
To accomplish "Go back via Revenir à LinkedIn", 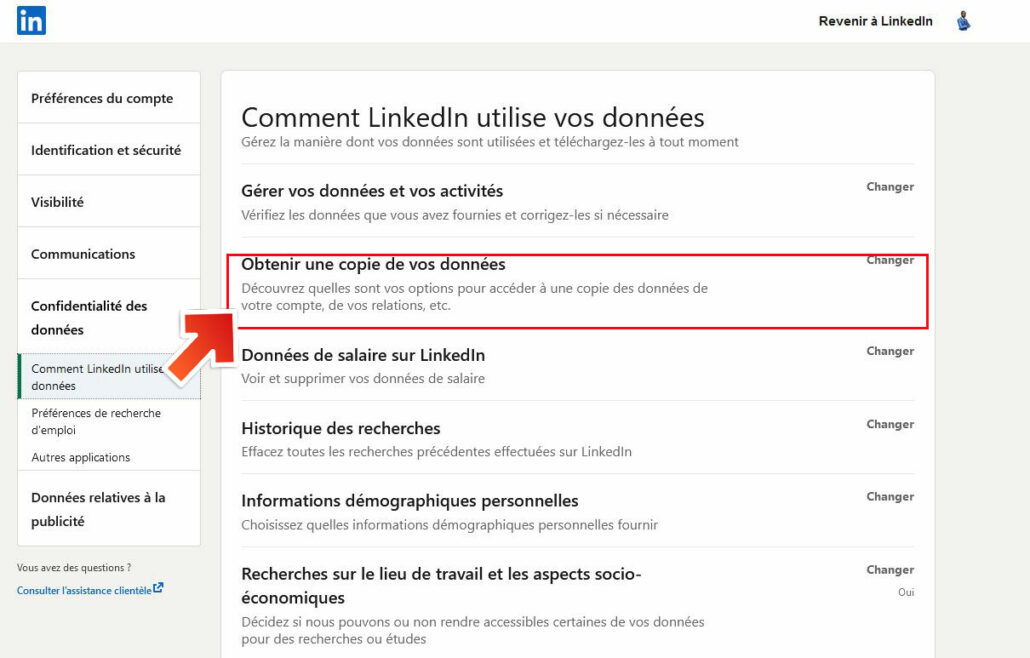I will [x=875, y=21].
